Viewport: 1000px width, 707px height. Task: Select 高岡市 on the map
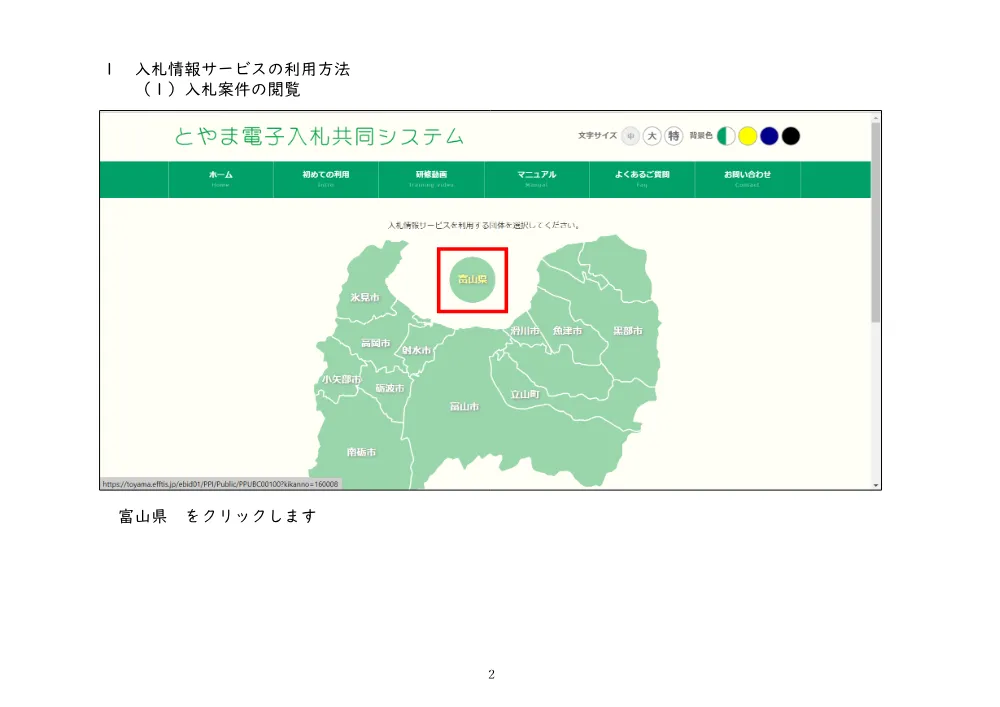coord(376,343)
